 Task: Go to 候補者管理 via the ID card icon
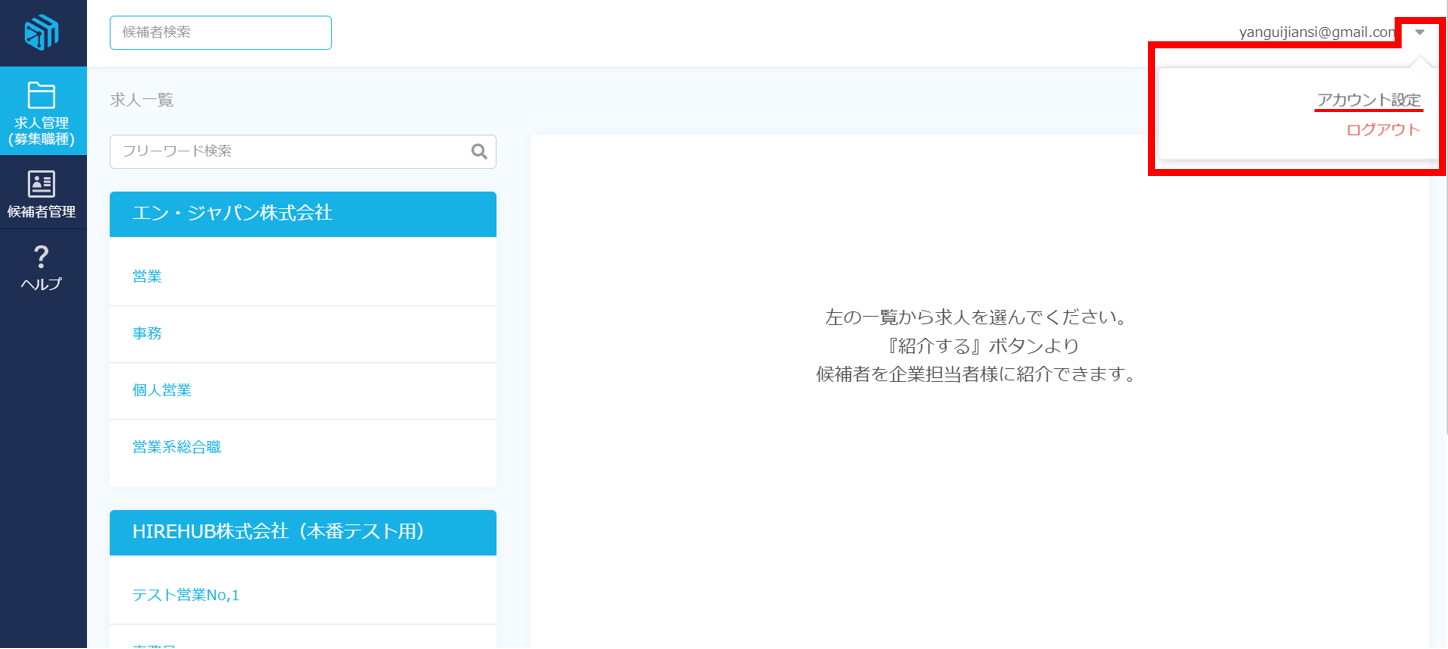tap(42, 184)
